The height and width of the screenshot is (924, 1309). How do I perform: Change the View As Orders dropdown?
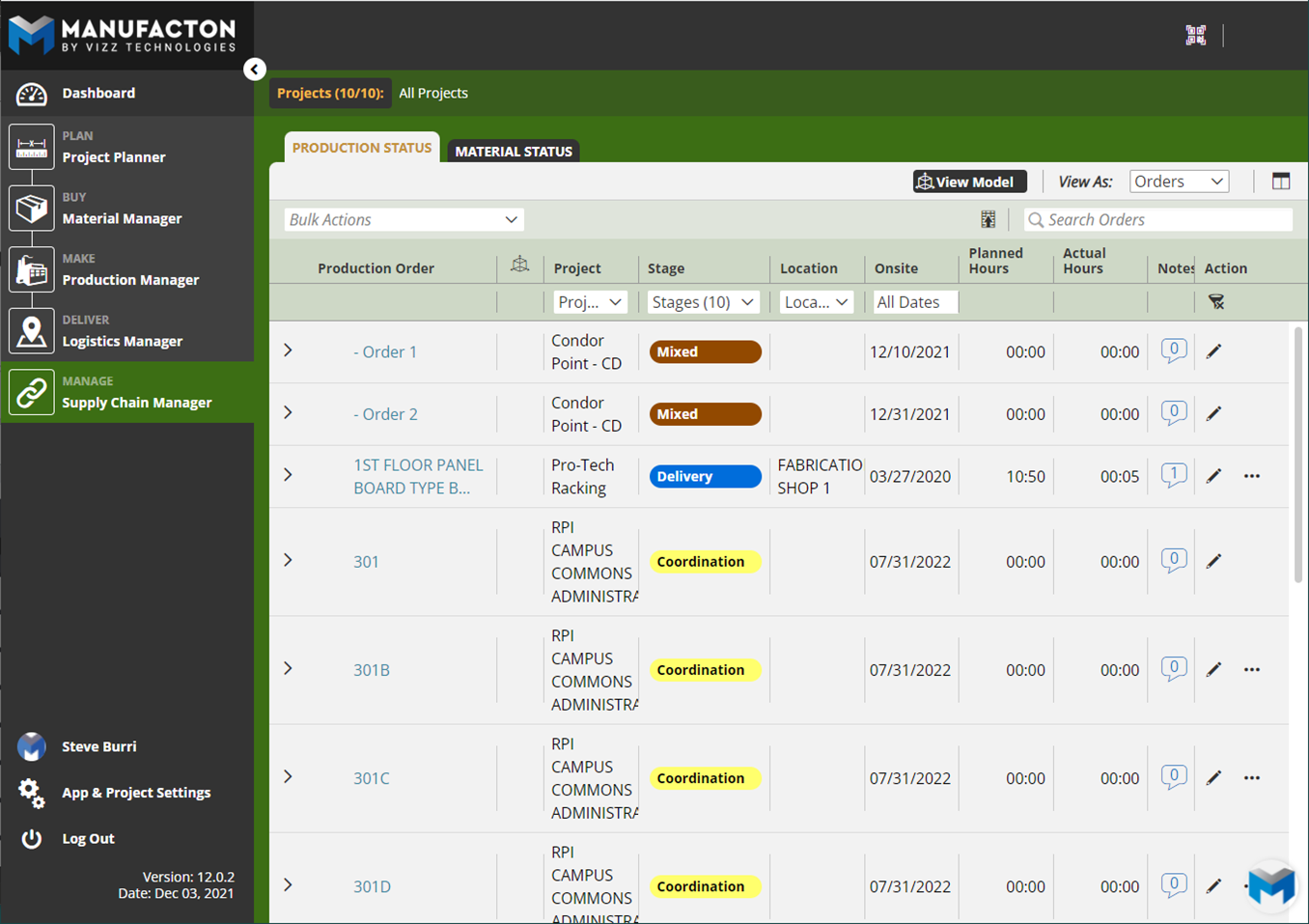pyautogui.click(x=1178, y=182)
